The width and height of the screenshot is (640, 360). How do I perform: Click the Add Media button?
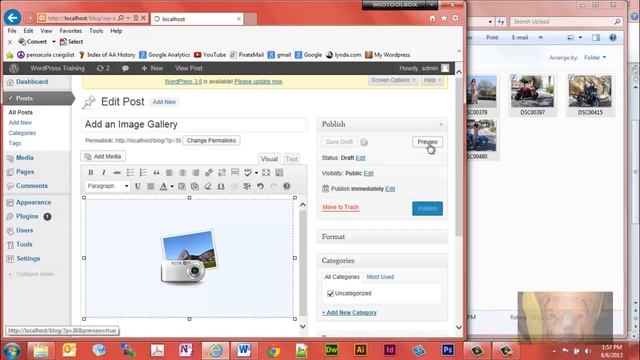pyautogui.click(x=103, y=156)
